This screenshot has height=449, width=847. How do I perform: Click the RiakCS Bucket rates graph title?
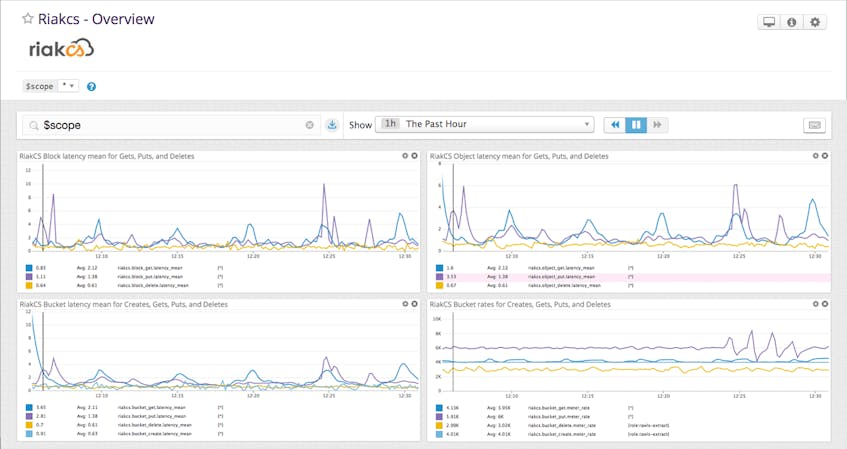pos(520,304)
